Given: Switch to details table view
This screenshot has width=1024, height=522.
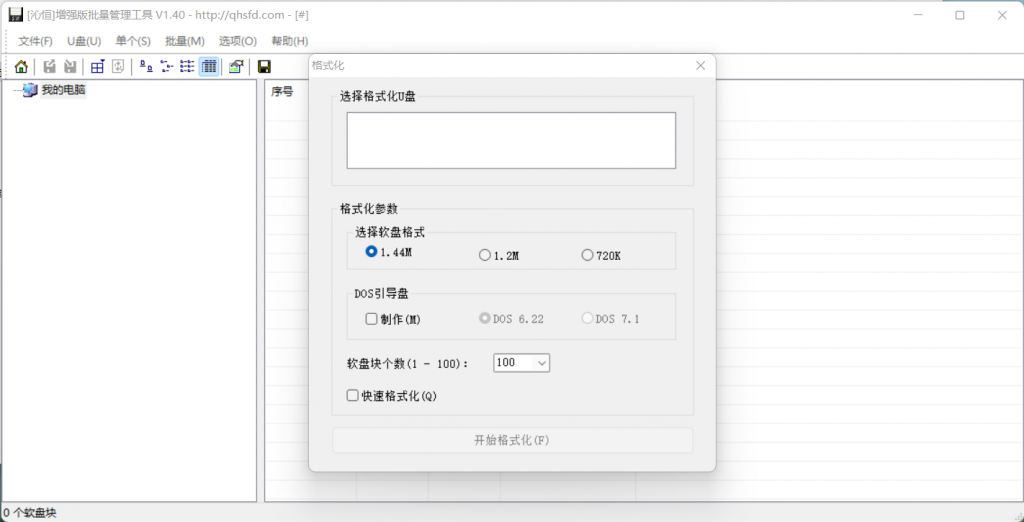Looking at the screenshot, I should pos(209,67).
